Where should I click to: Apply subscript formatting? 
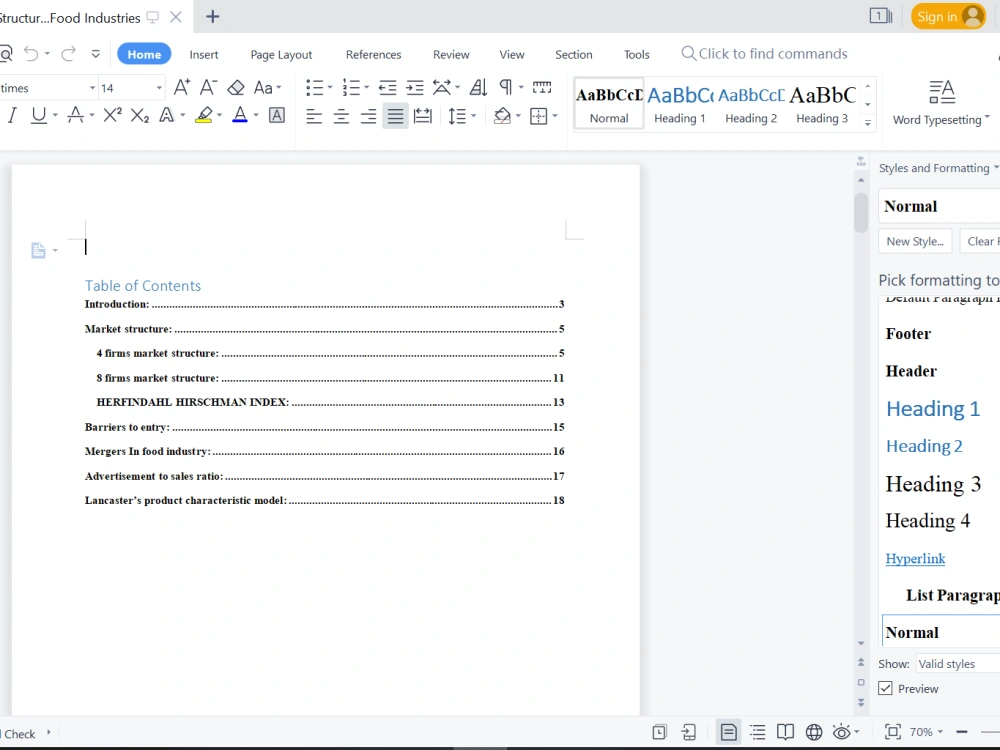[140, 115]
